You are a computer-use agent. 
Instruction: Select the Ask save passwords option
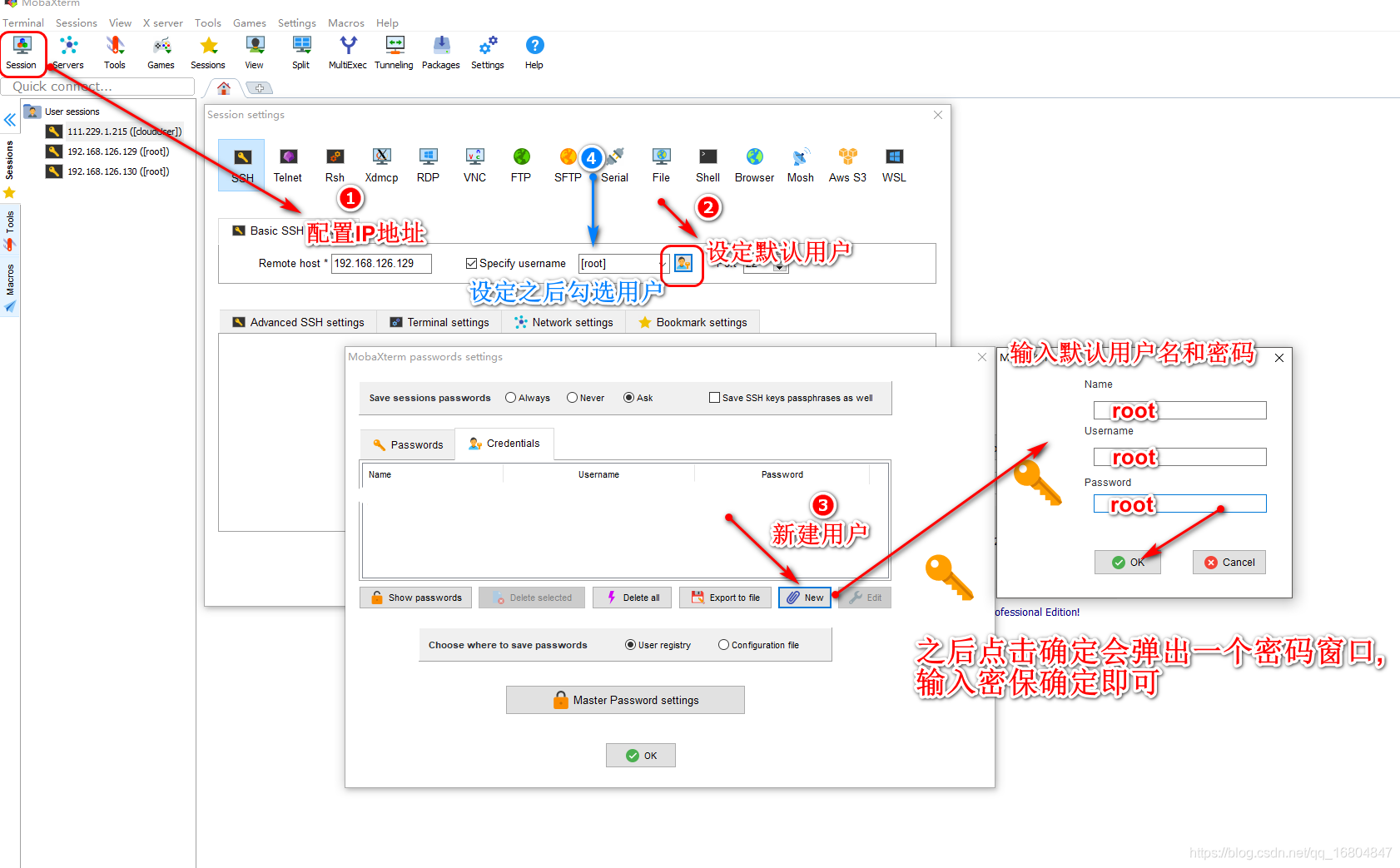coord(628,398)
